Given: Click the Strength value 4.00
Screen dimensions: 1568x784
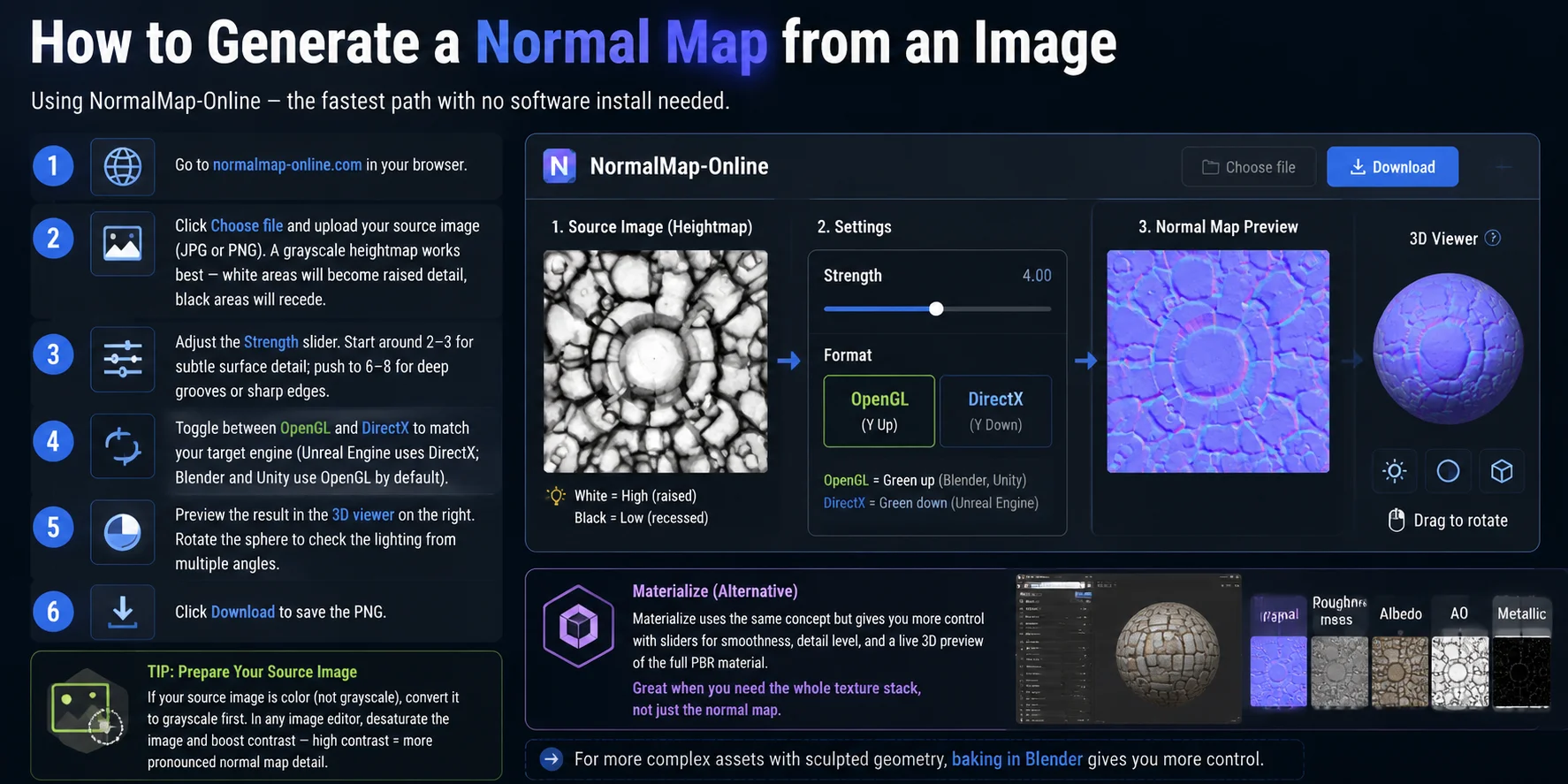Looking at the screenshot, I should point(1037,276).
